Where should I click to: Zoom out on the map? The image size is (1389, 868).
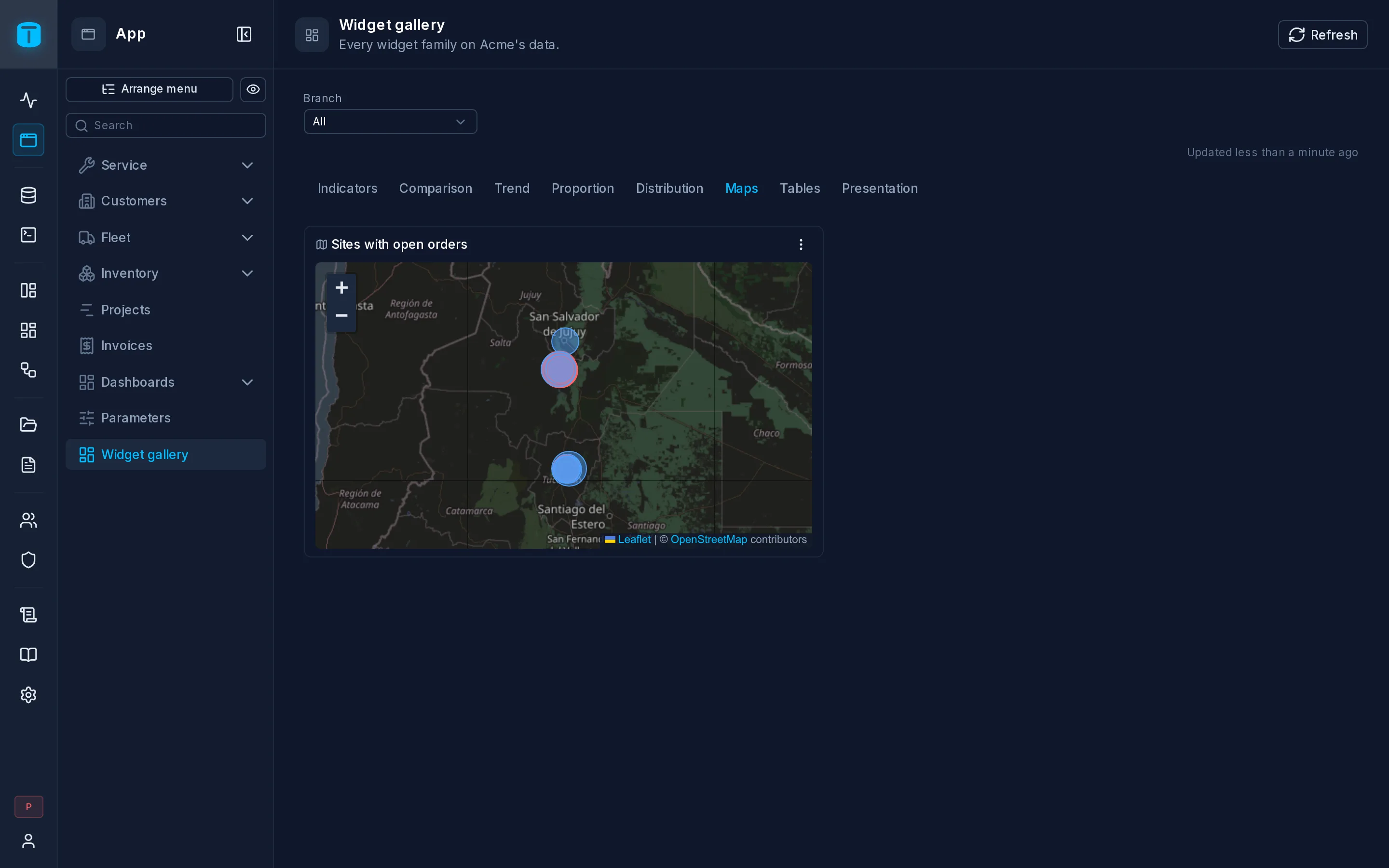(341, 316)
